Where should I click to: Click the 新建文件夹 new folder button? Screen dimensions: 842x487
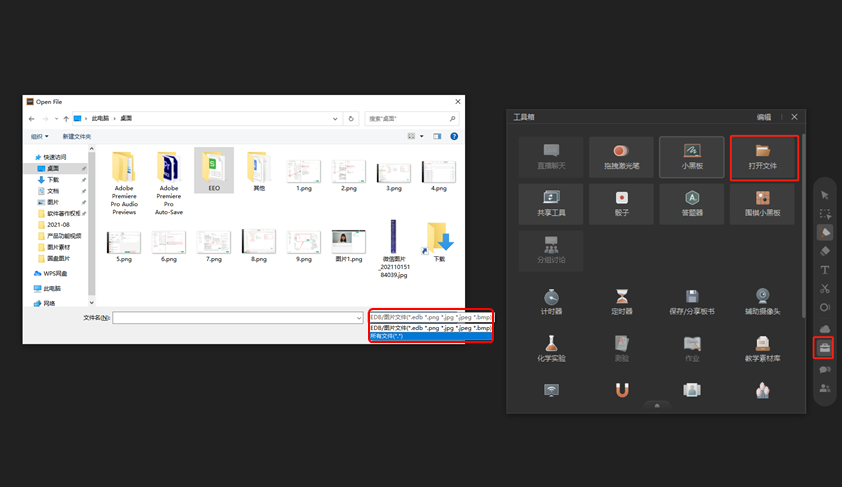coord(77,136)
